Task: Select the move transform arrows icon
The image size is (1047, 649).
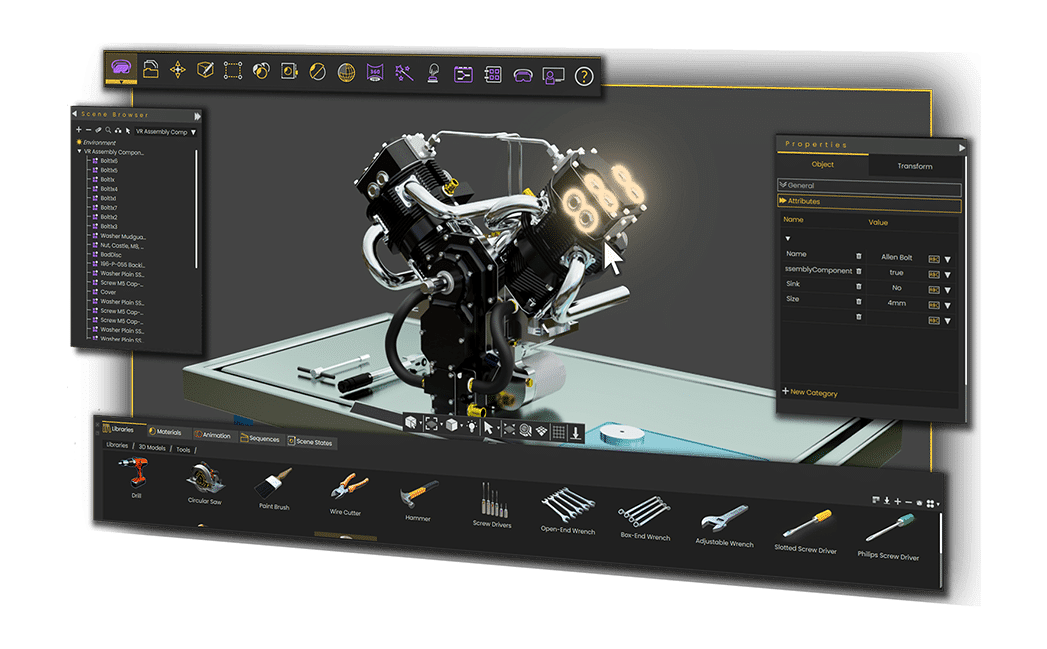Action: (x=178, y=70)
